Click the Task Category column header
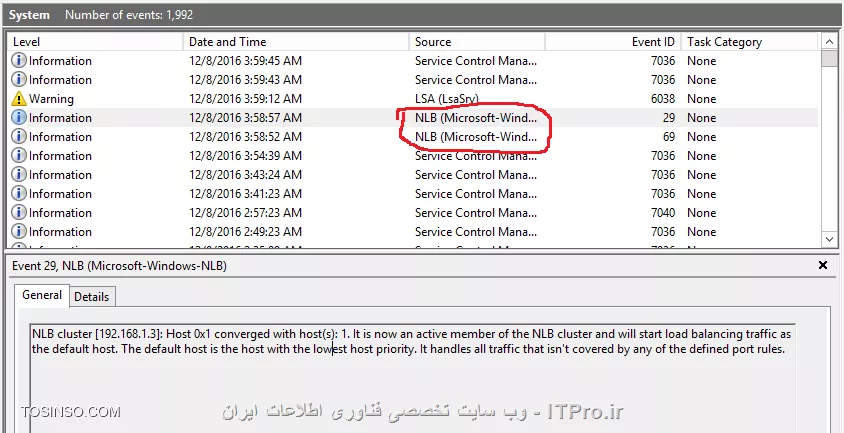The height and width of the screenshot is (433, 844). click(749, 42)
